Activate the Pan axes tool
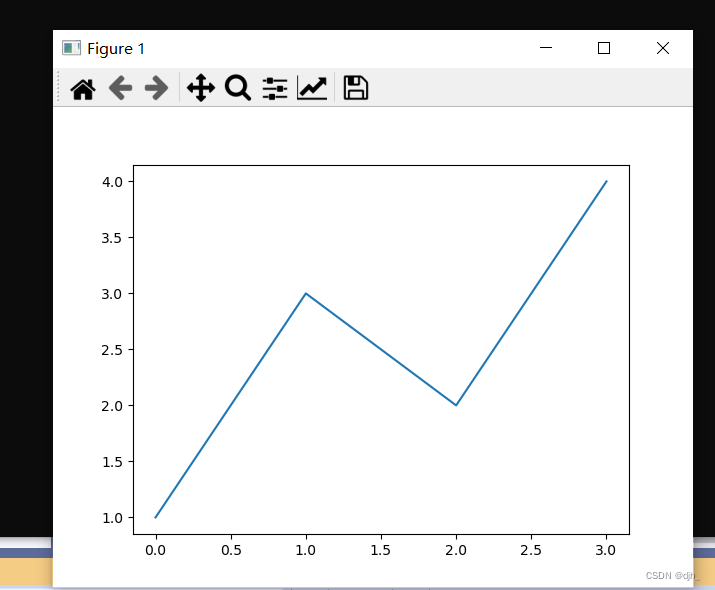 point(201,88)
